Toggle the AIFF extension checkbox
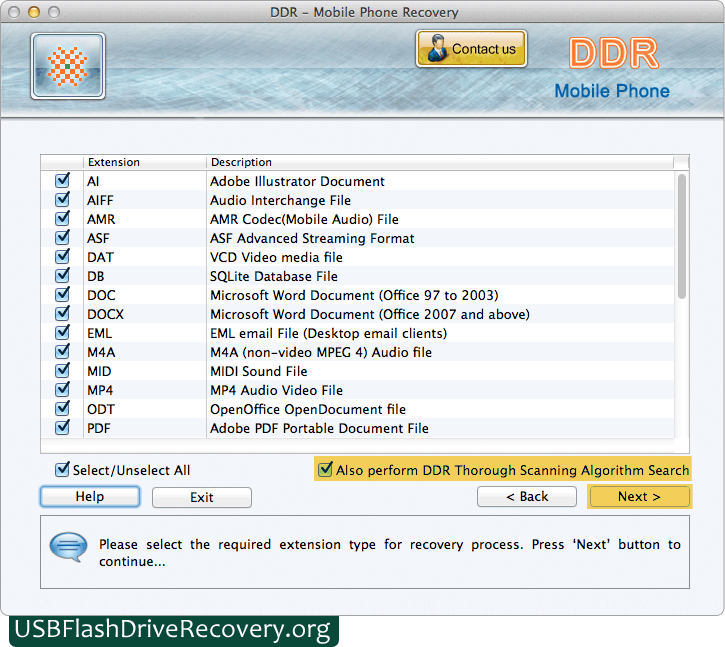Viewport: 725px width, 647px height. (x=62, y=199)
